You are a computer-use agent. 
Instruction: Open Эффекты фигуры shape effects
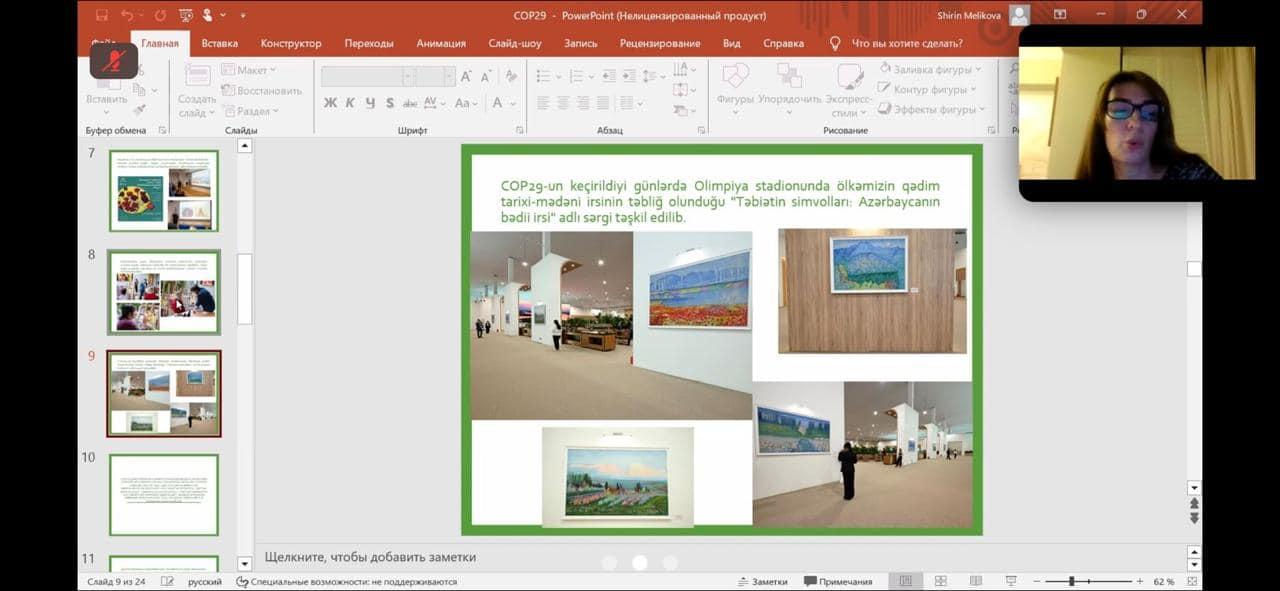tap(932, 109)
